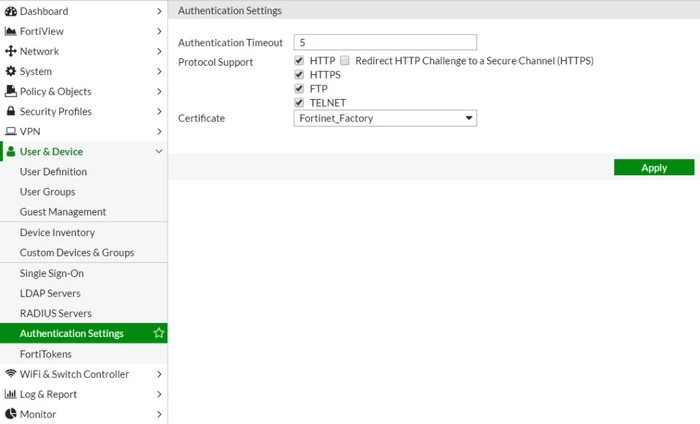Click the User & Device label
700x424 pixels.
[x=51, y=152]
